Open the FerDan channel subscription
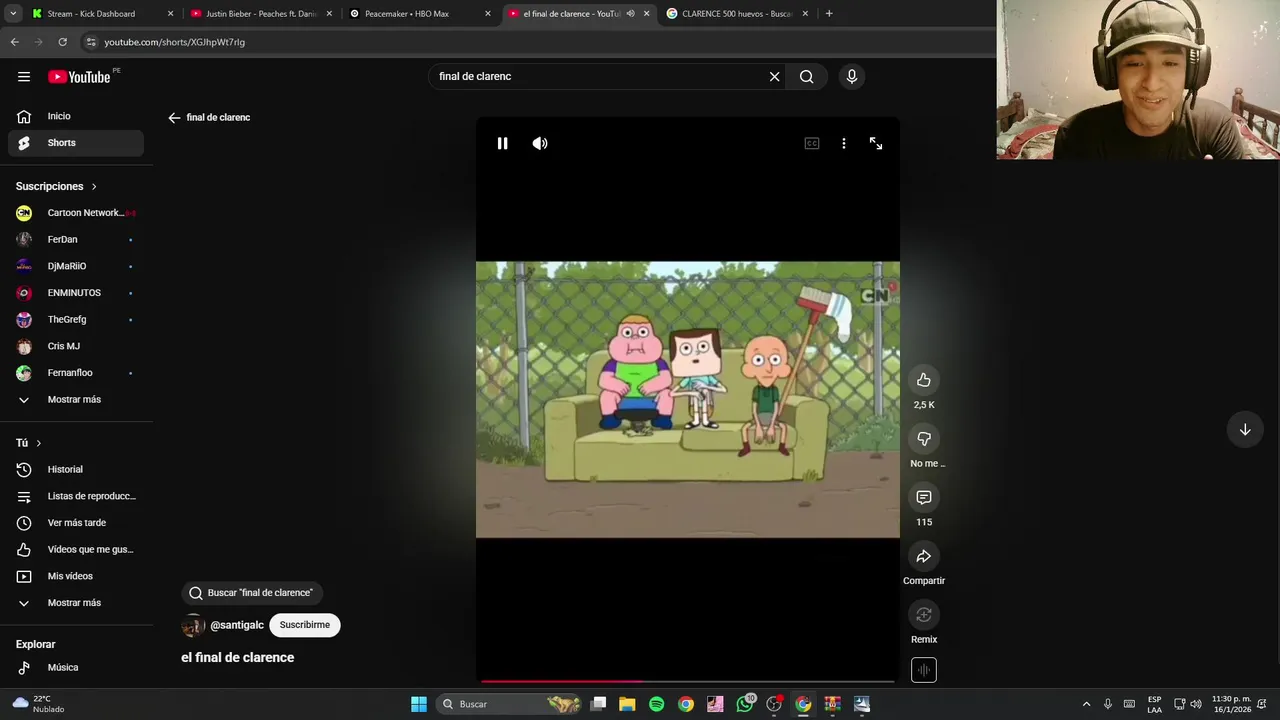 [76, 239]
